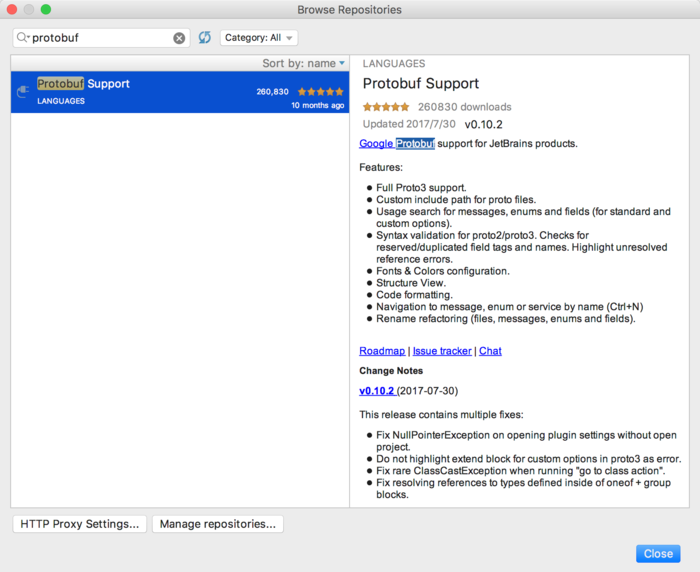Click the plugin icon of Protobuf Support
700x572 pixels.
pyautogui.click(x=23, y=92)
